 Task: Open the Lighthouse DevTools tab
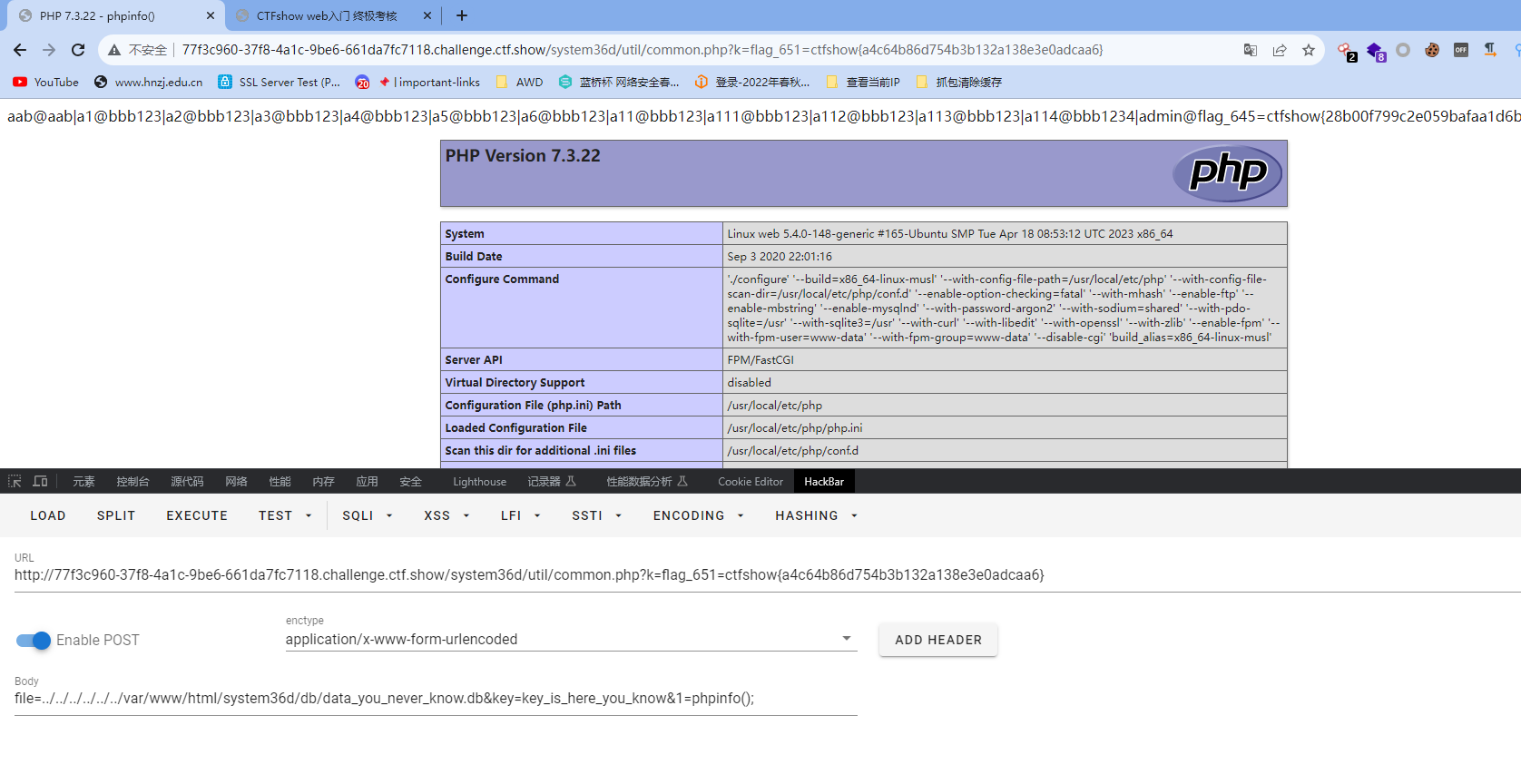point(479,482)
